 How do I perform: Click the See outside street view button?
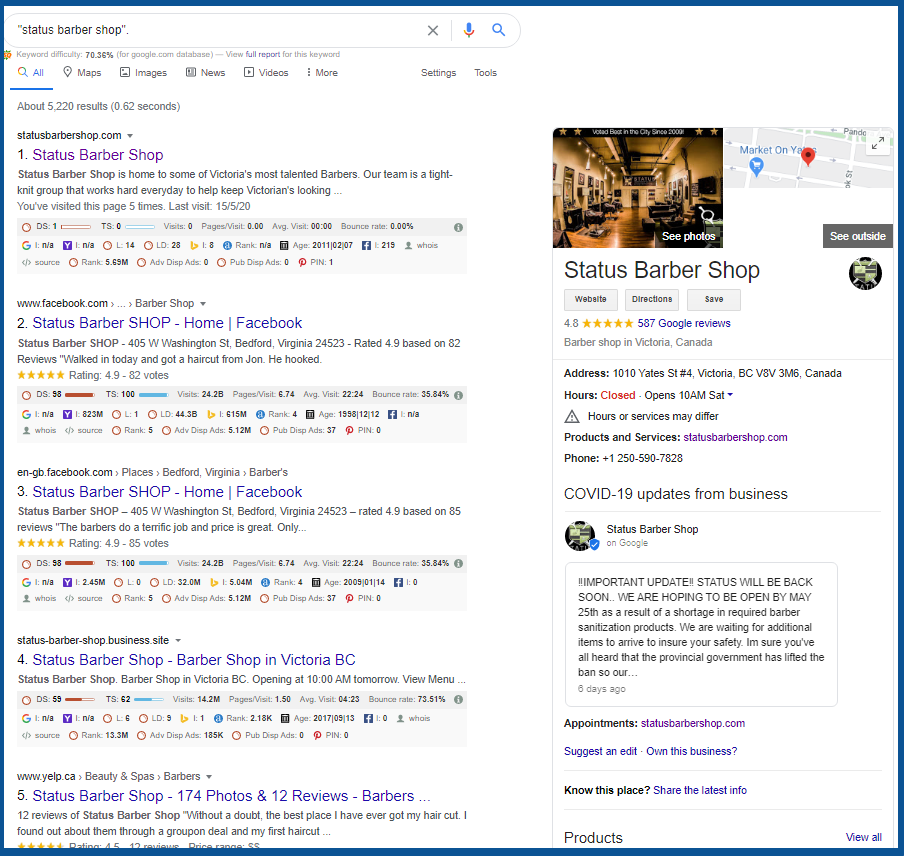[x=857, y=236]
